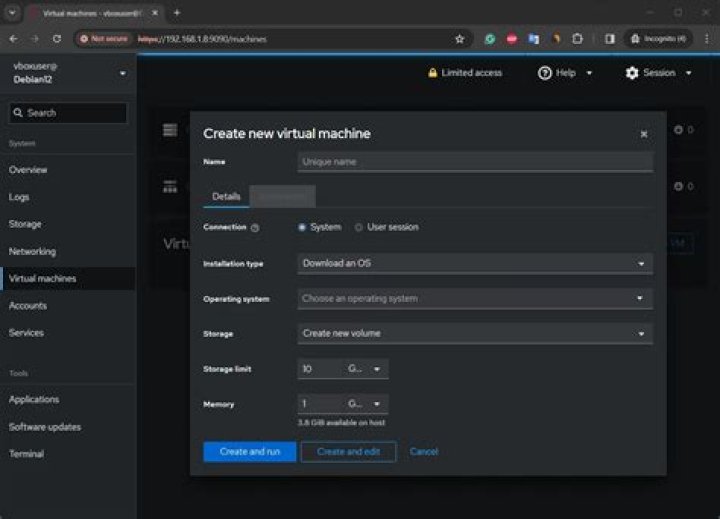Switch to the Details tab
This screenshot has height=519, width=720.
226,197
